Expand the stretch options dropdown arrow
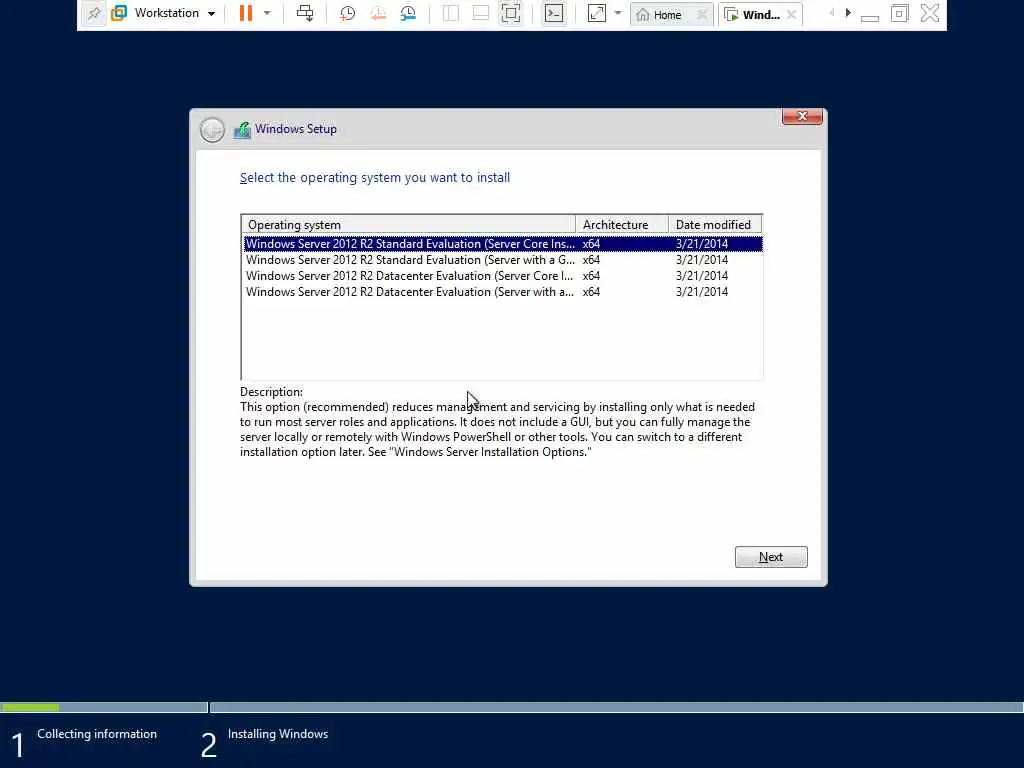 618,13
